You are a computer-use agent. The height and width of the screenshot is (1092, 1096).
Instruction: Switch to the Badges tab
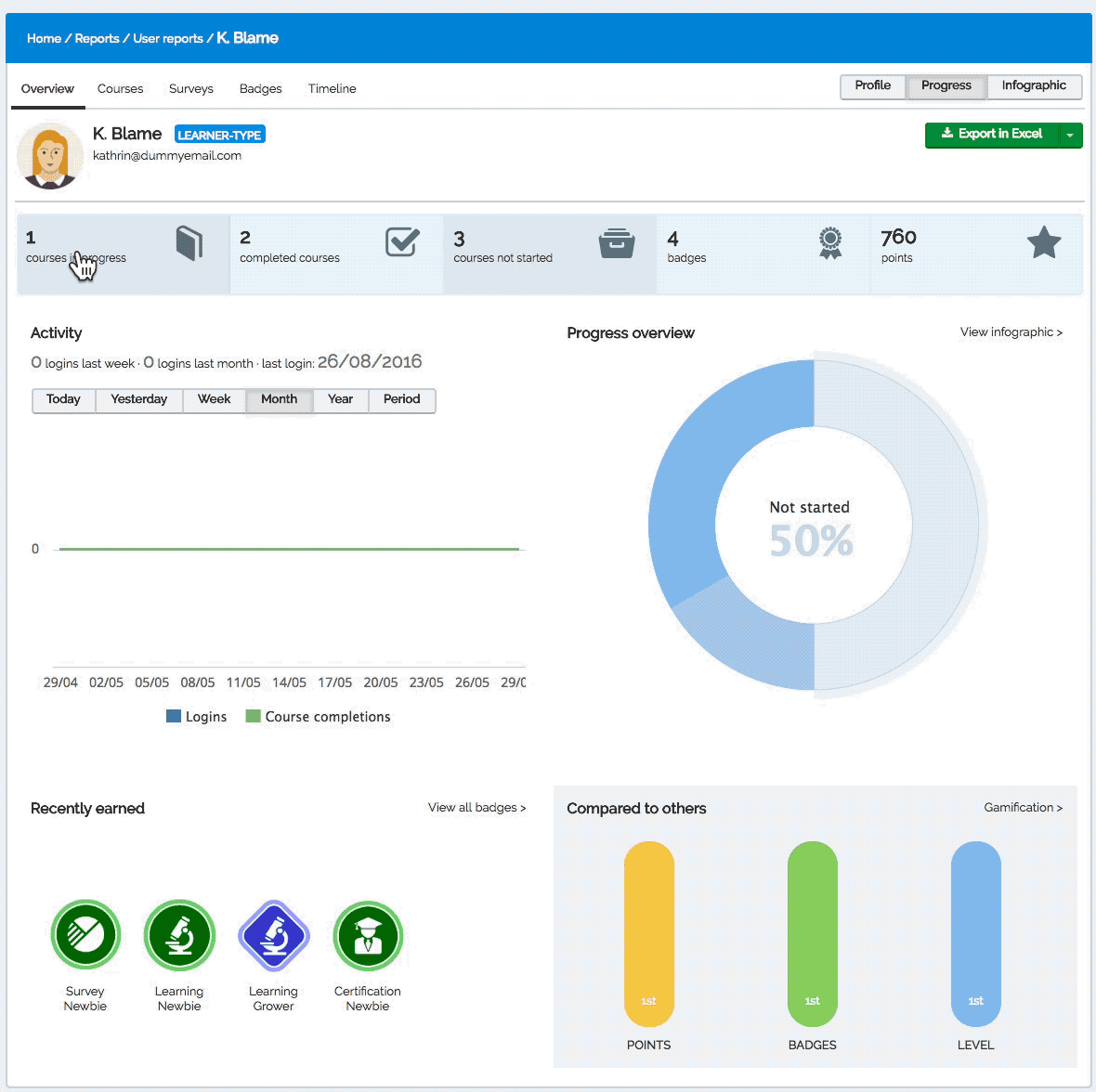(261, 89)
